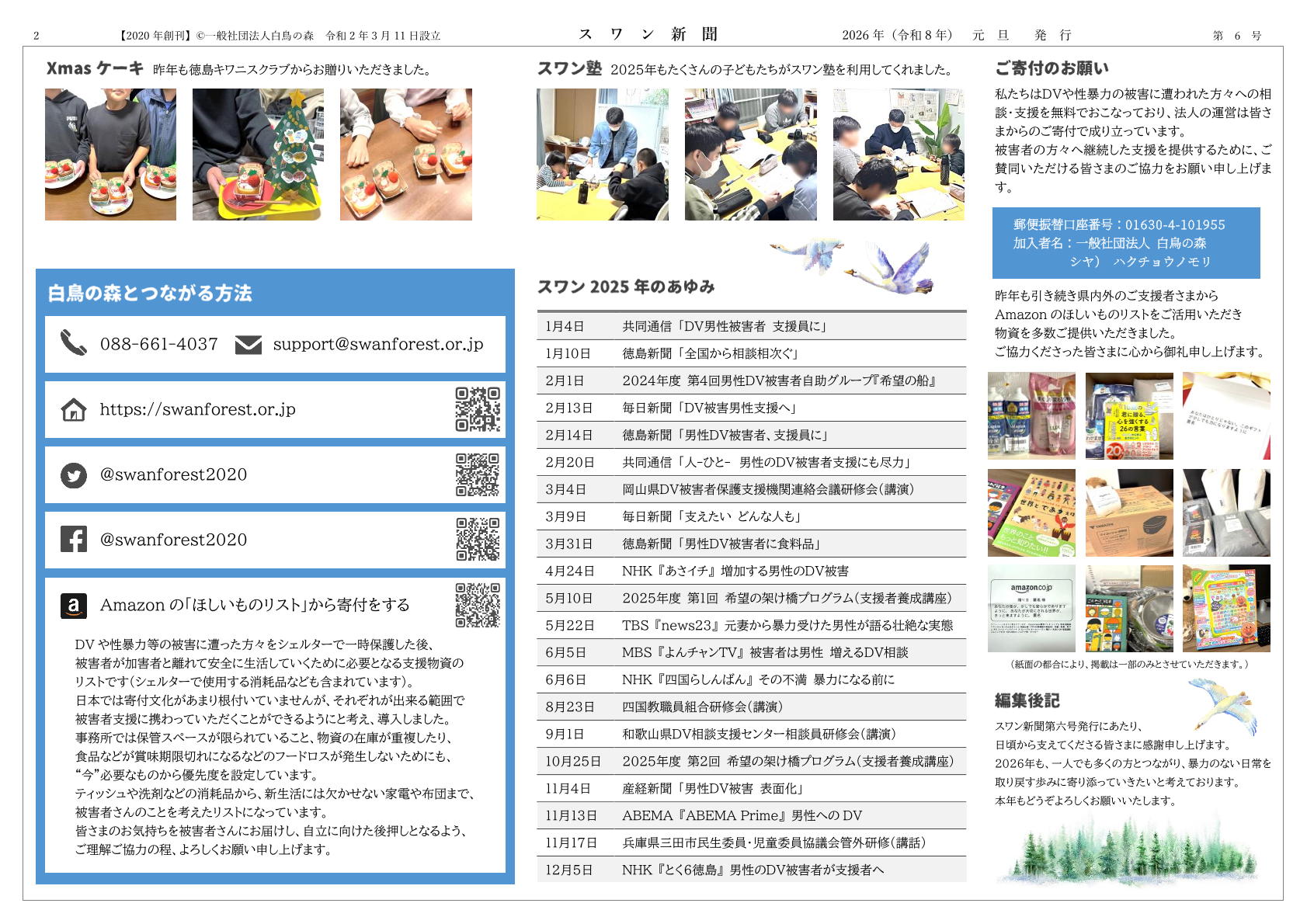Click the support@swanforest.or.jp email address
The width and height of the screenshot is (1307, 924).
pos(377,344)
